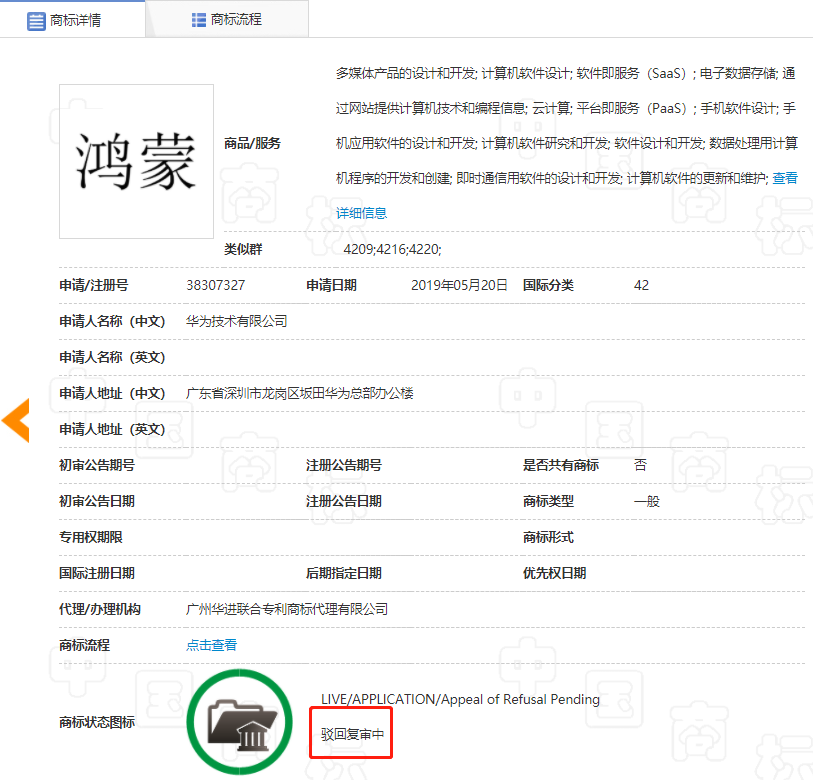
Task: Click the 专用权期限 label
Action: click(x=91, y=537)
